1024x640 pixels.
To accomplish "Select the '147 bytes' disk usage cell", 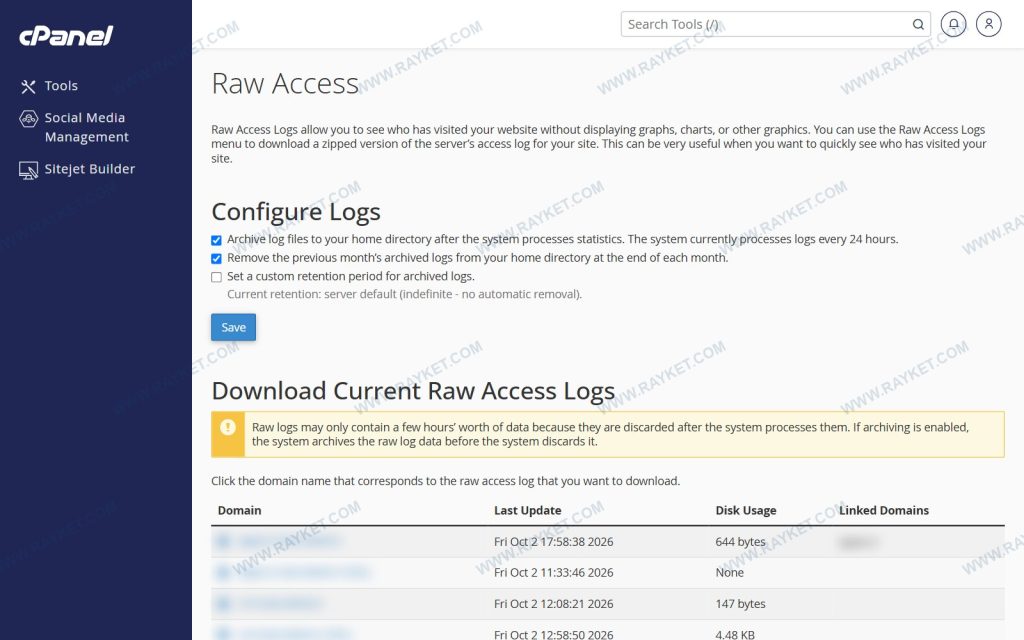I will [x=741, y=603].
